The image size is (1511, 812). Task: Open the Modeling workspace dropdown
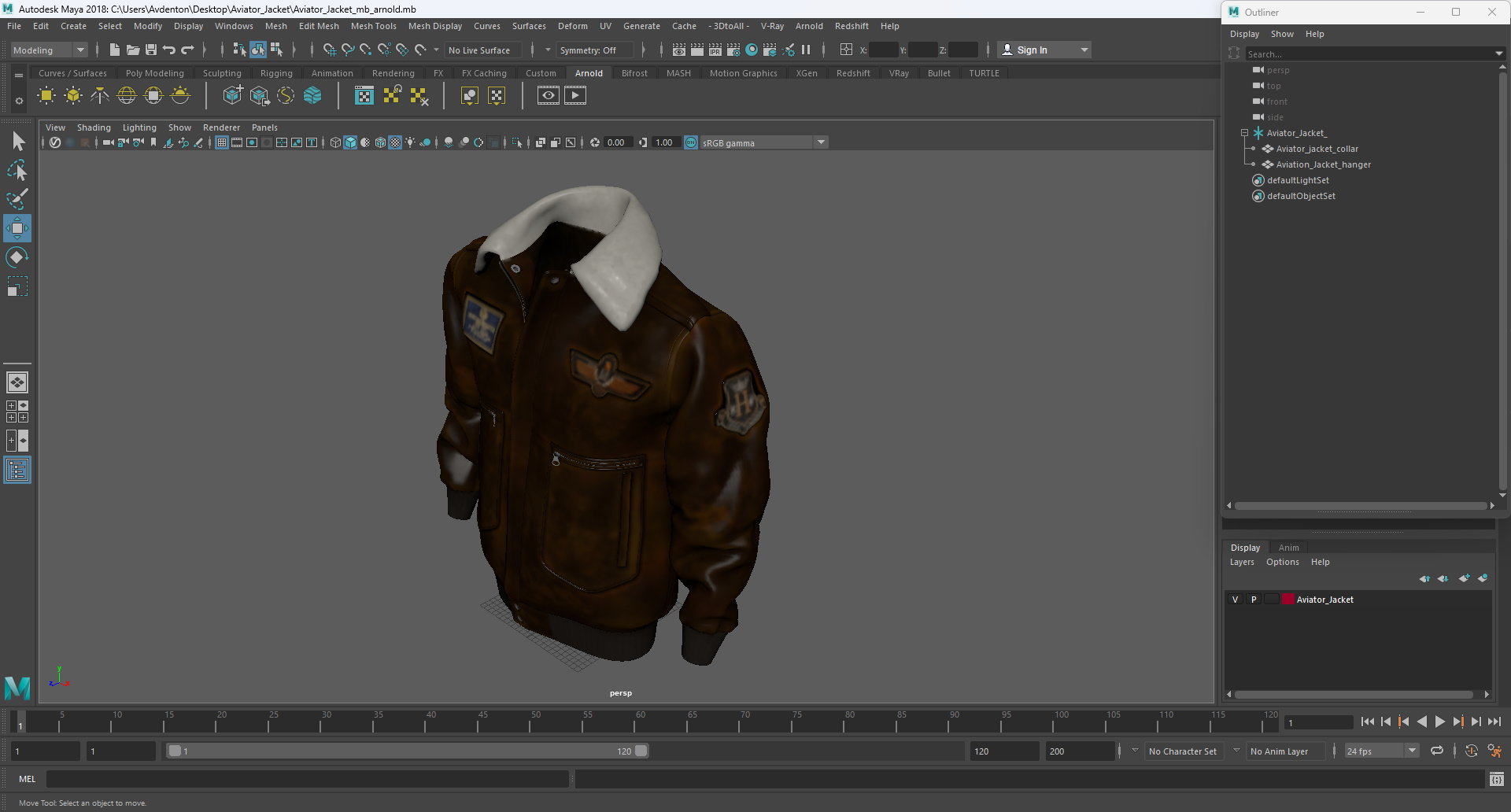coord(49,50)
